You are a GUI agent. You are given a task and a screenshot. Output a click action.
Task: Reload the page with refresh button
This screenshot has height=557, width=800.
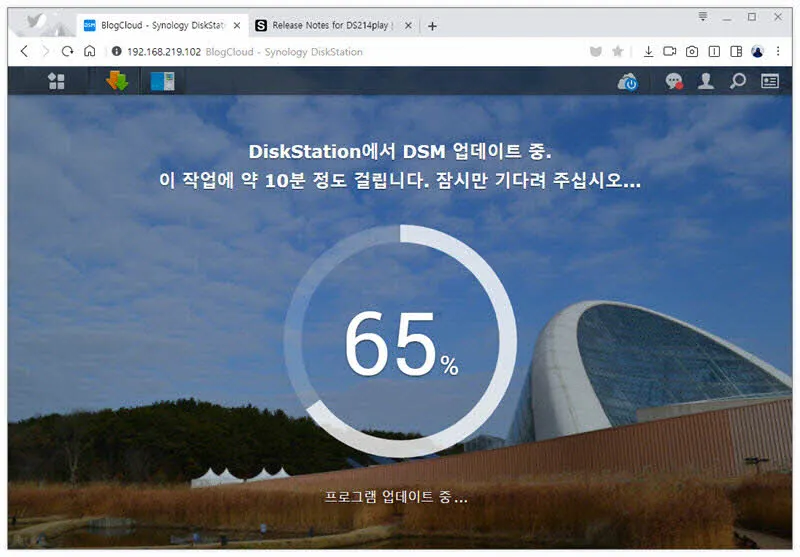point(67,51)
